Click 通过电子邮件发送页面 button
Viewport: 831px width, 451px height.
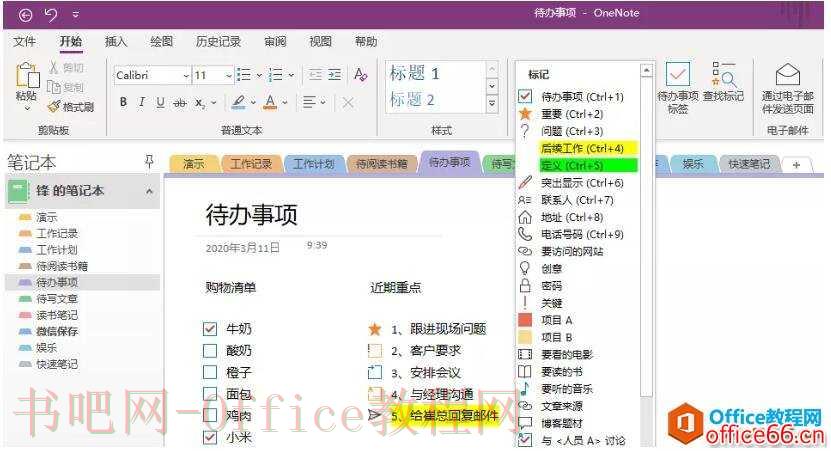pos(788,89)
